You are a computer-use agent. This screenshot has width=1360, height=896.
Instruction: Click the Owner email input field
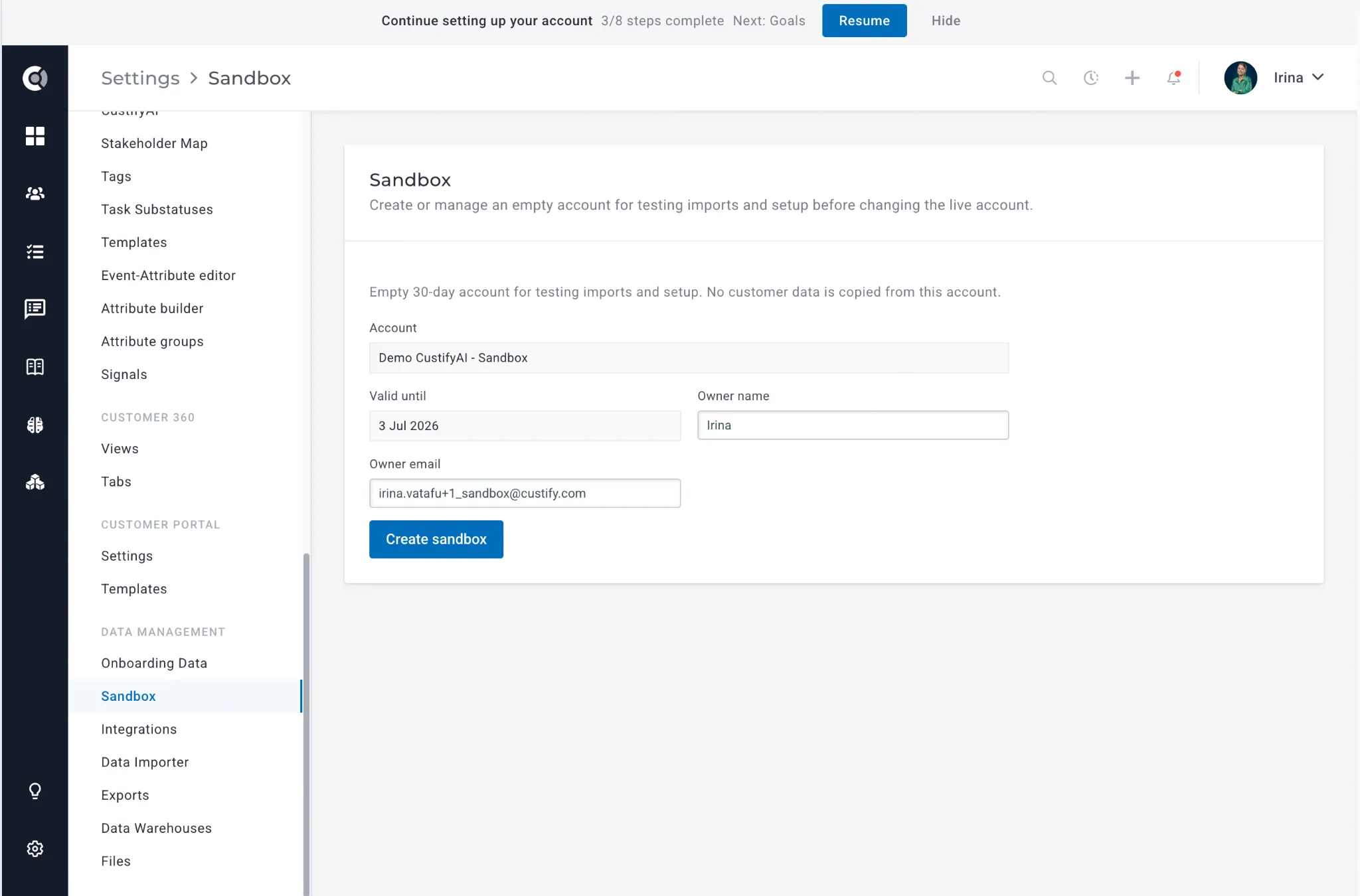tap(525, 493)
